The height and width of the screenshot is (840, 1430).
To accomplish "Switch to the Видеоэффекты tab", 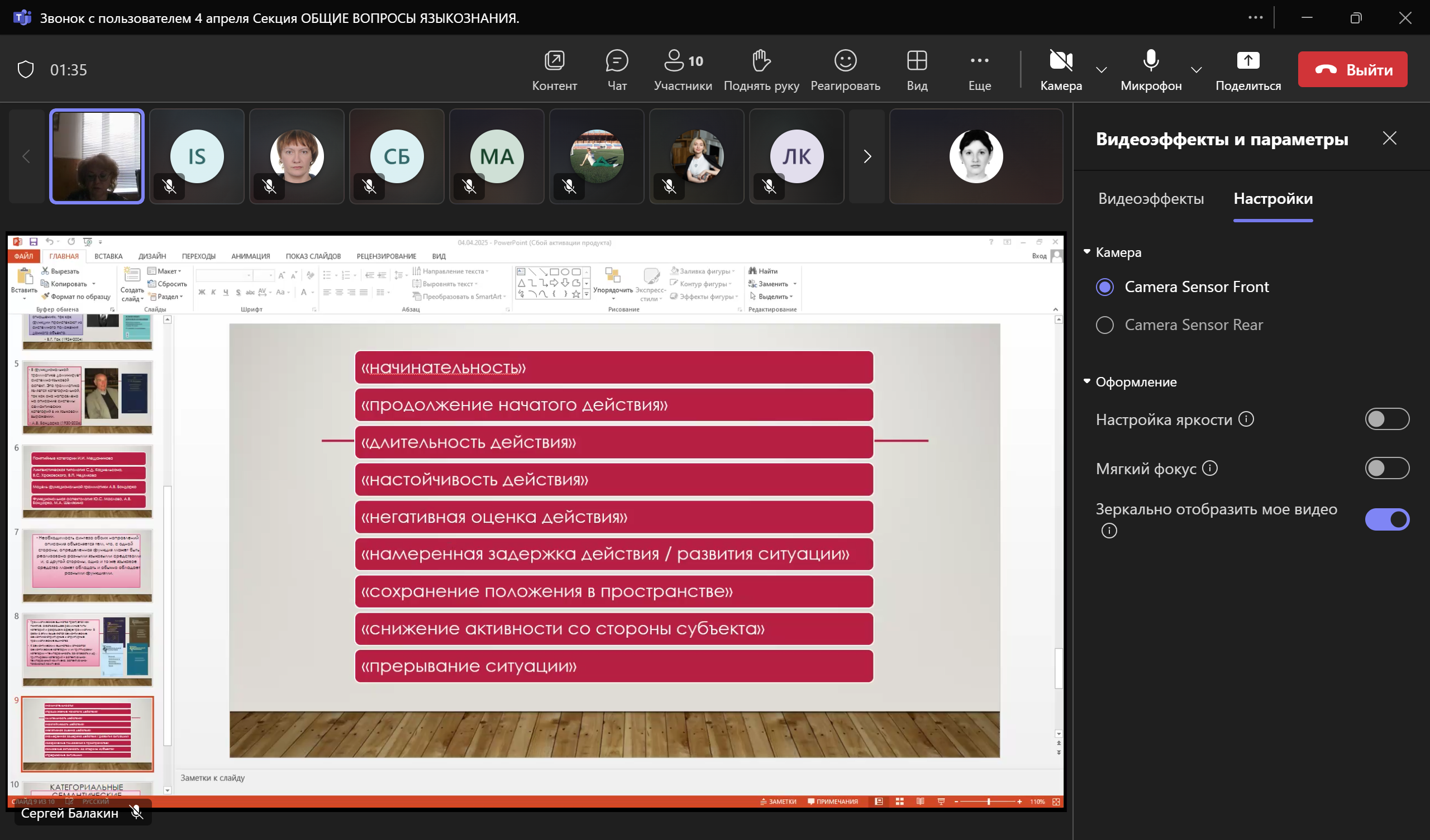I will tap(1151, 199).
